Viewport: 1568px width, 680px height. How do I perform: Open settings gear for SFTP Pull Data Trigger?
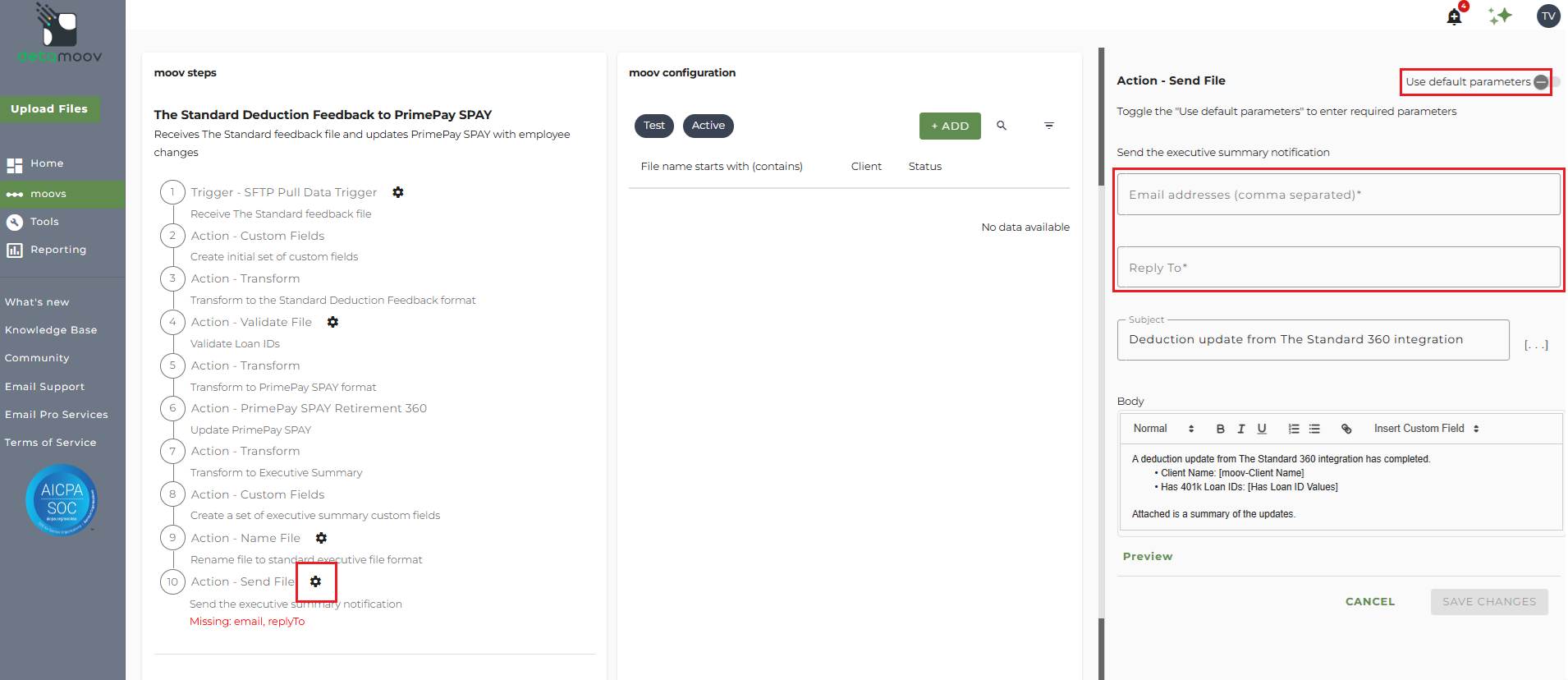click(398, 192)
